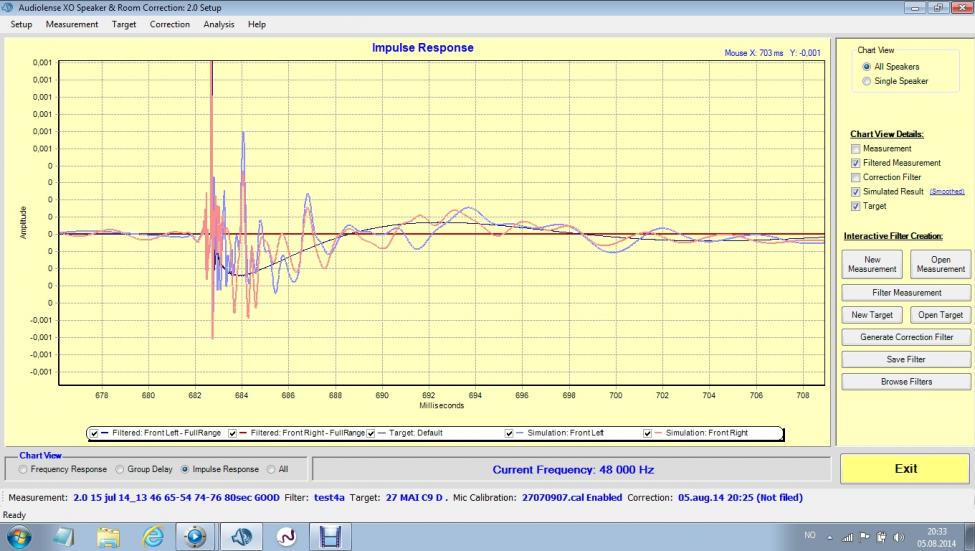This screenshot has width=975, height=551.
Task: Click target name 27 MAI C9 D
Action: tap(416, 498)
